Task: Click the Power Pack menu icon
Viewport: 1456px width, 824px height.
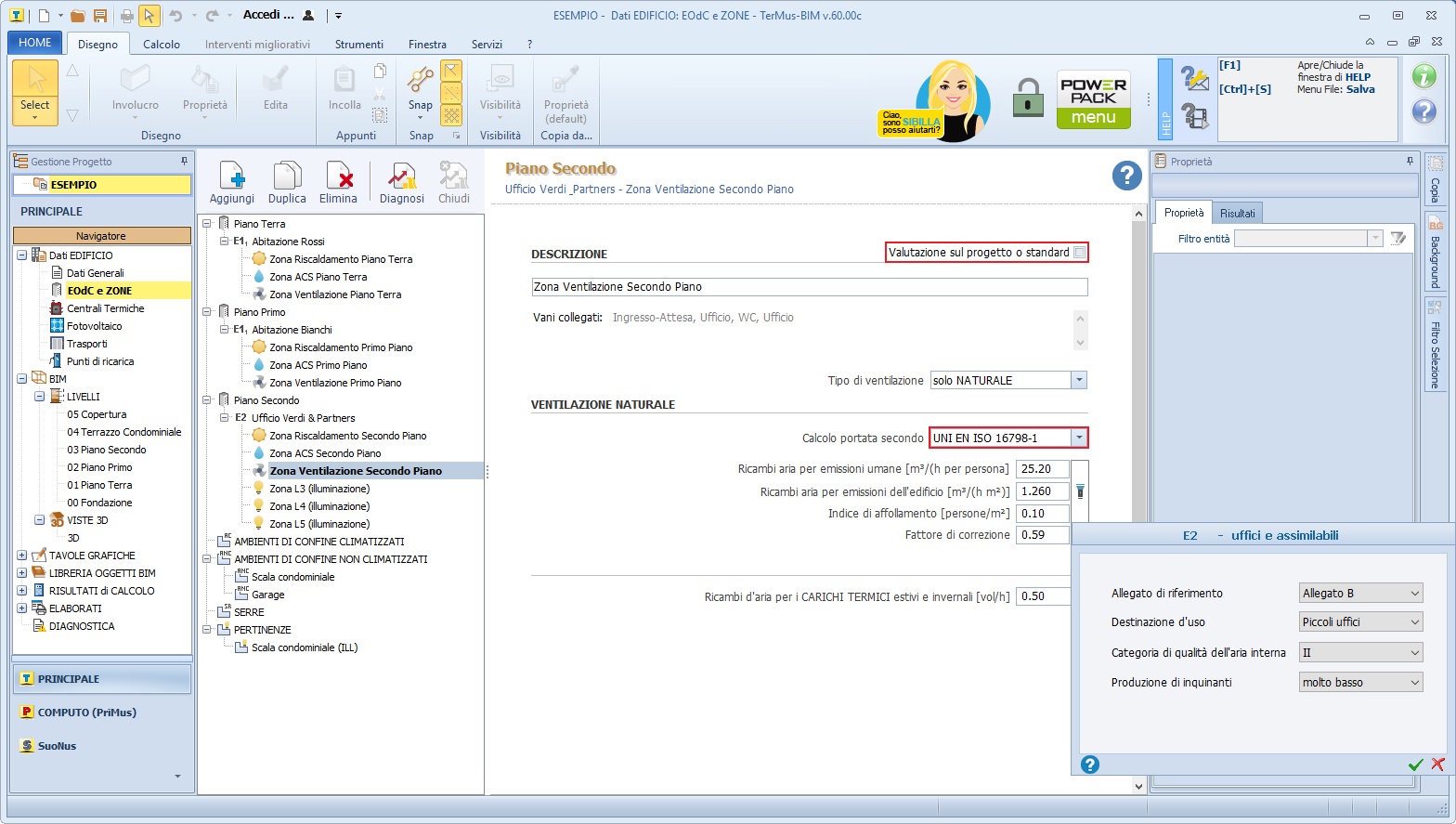Action: 1093,99
